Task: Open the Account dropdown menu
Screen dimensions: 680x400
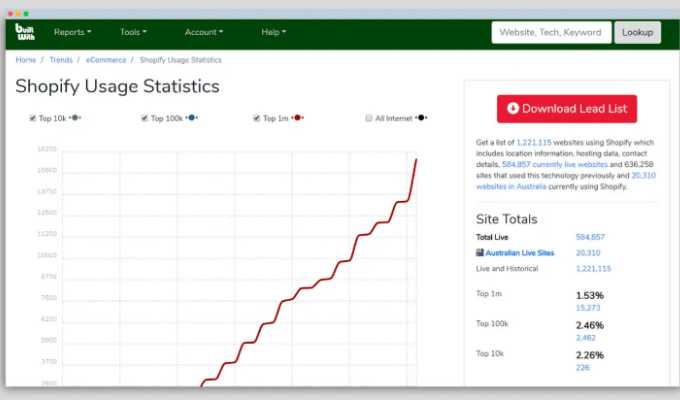Action: [x=204, y=32]
